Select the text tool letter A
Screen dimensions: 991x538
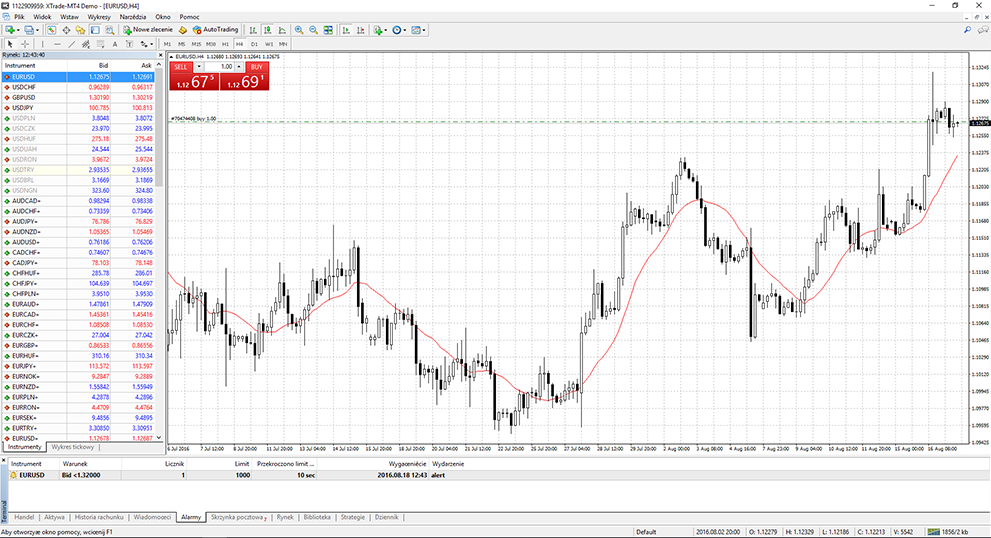115,44
